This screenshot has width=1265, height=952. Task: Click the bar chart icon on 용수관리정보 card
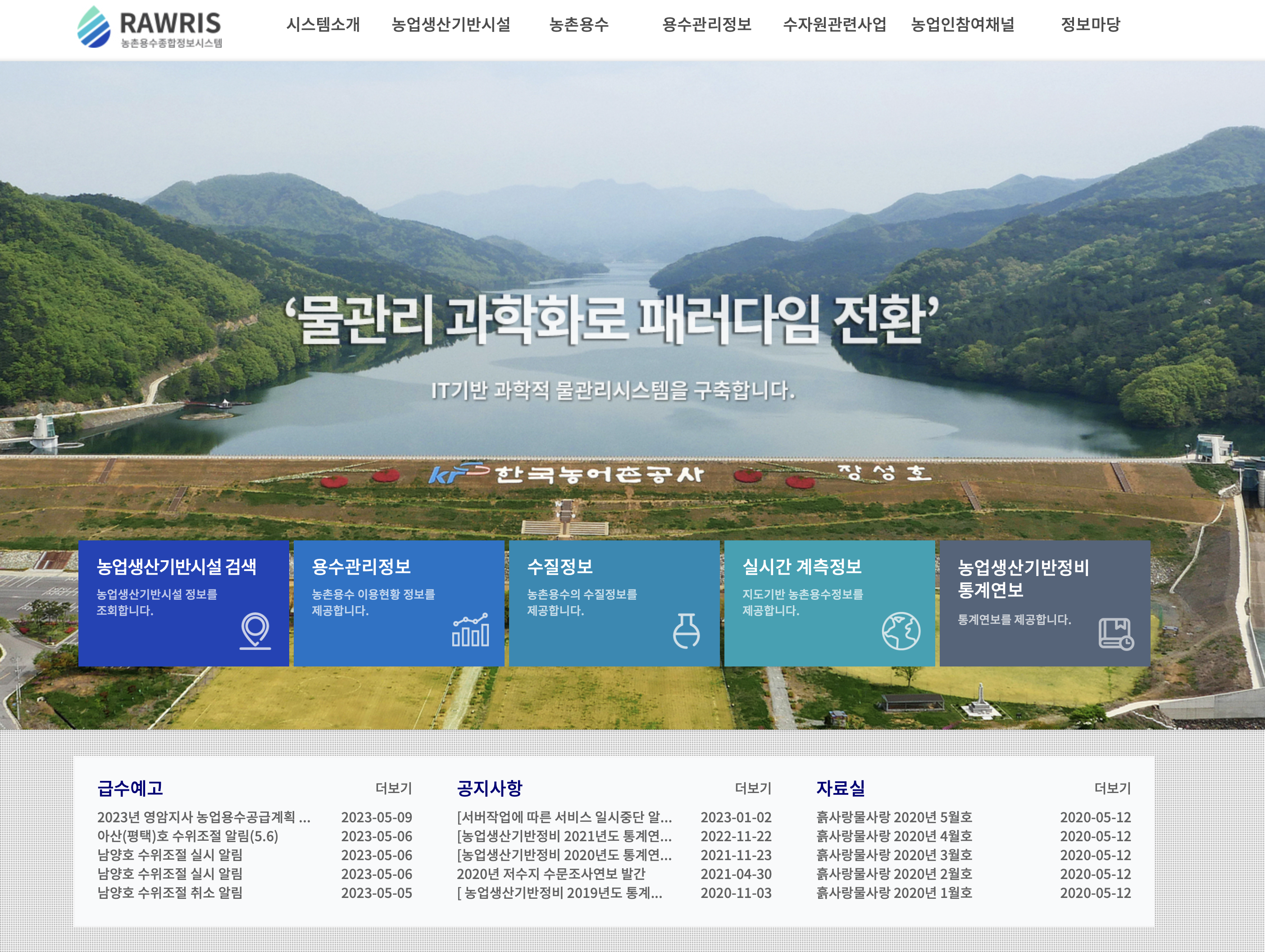[x=470, y=630]
